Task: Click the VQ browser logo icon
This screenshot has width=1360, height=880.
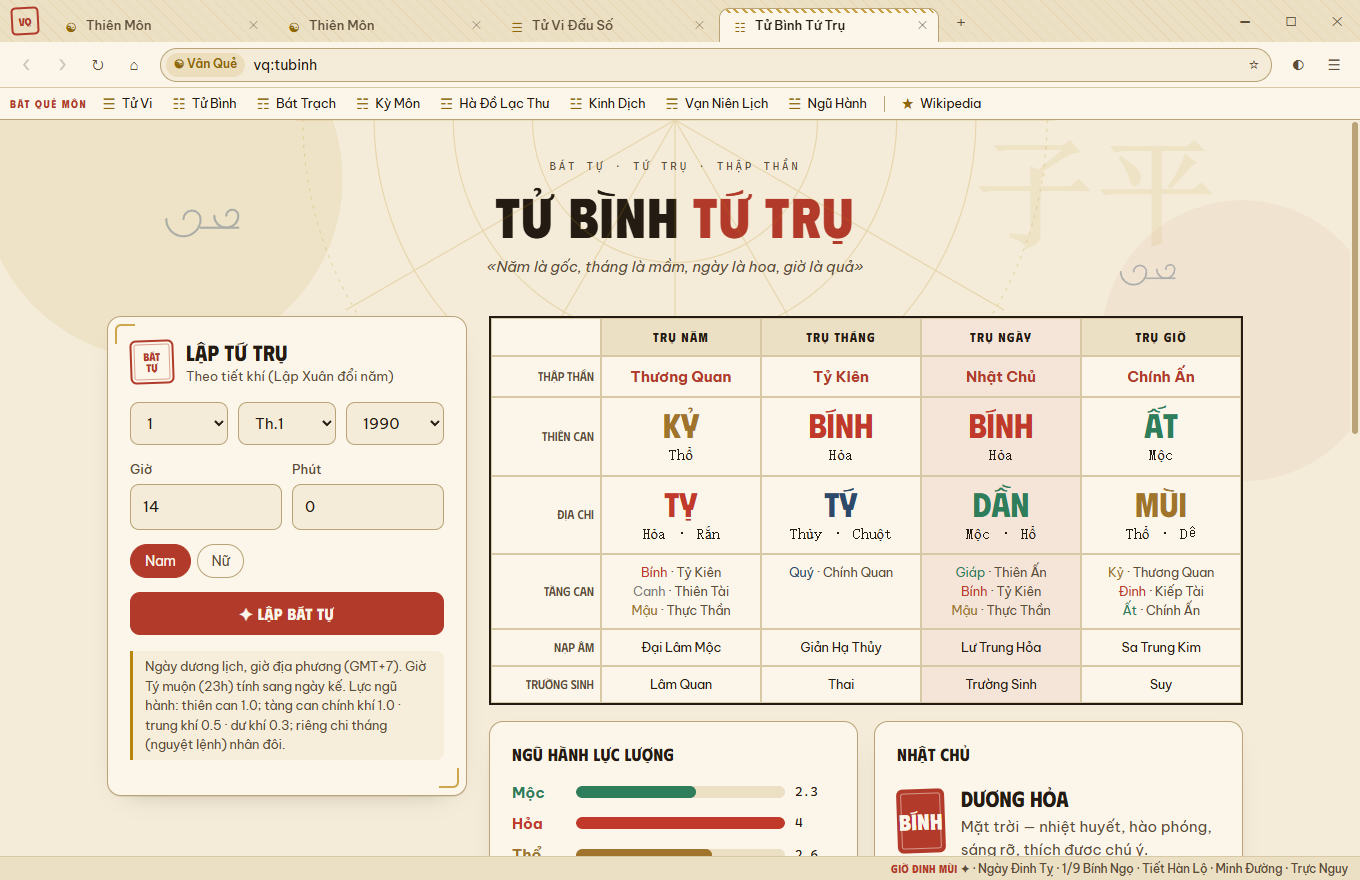Action: pyautogui.click(x=25, y=20)
